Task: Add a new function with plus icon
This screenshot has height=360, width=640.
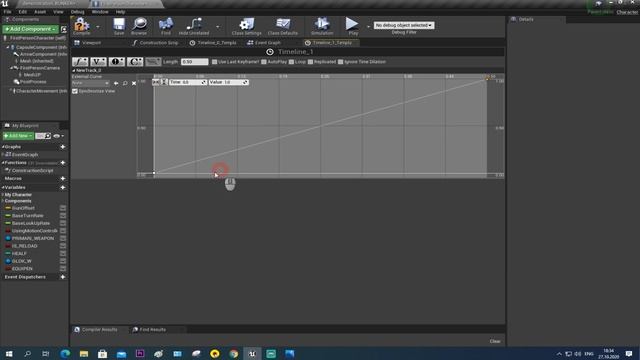Action: click(63, 162)
